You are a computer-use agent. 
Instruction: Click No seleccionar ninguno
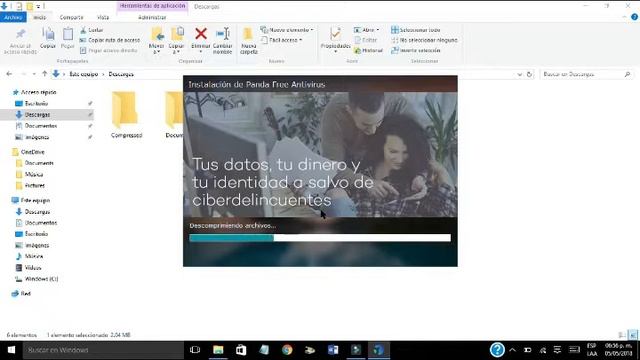[x=424, y=40]
